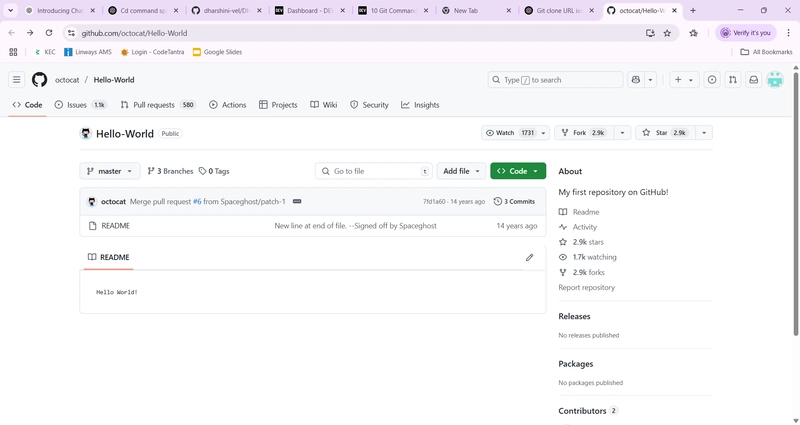Switch to the Code tab
The height and width of the screenshot is (425, 800).
coord(28,105)
